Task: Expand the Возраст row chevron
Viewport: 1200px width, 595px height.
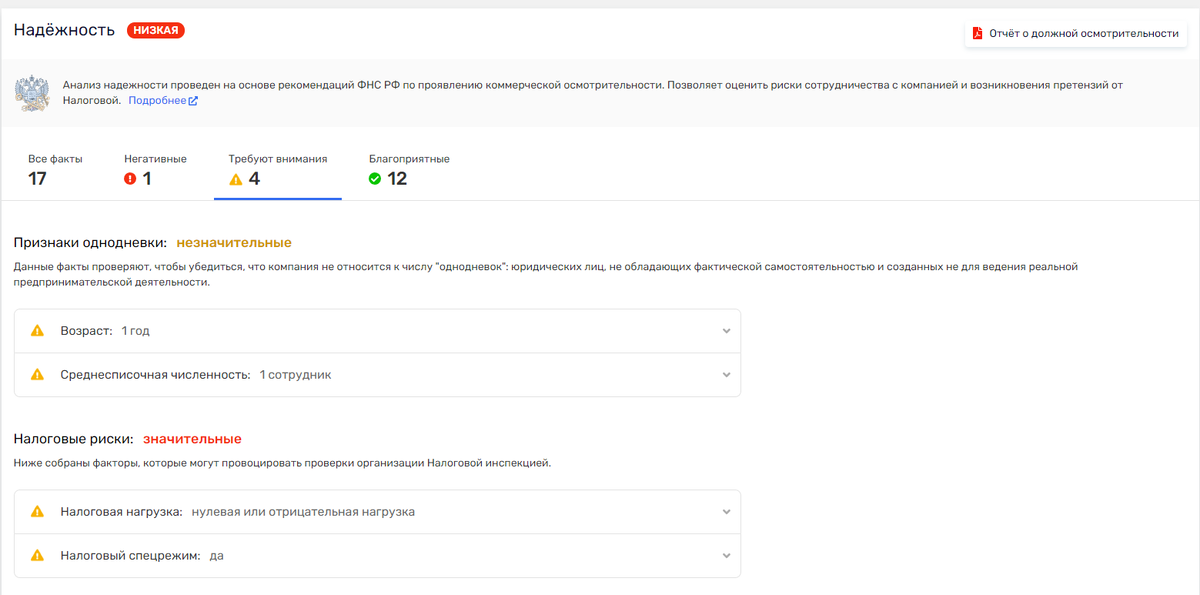Action: coord(727,331)
